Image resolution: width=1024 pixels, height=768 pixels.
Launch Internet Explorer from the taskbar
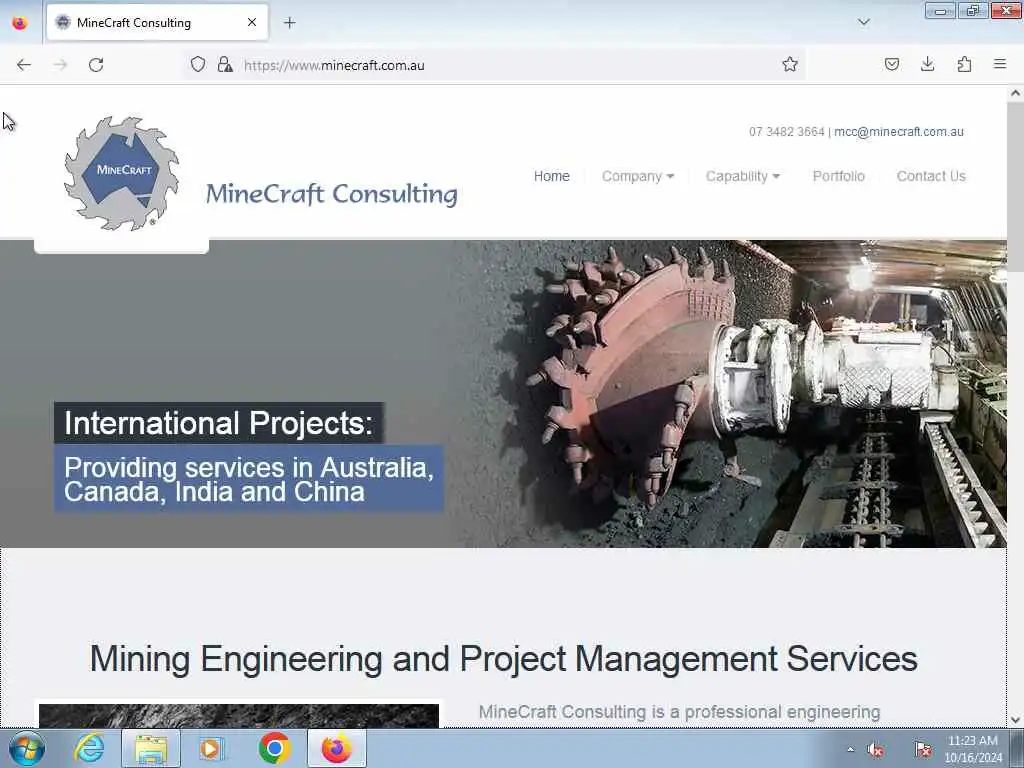[x=89, y=748]
